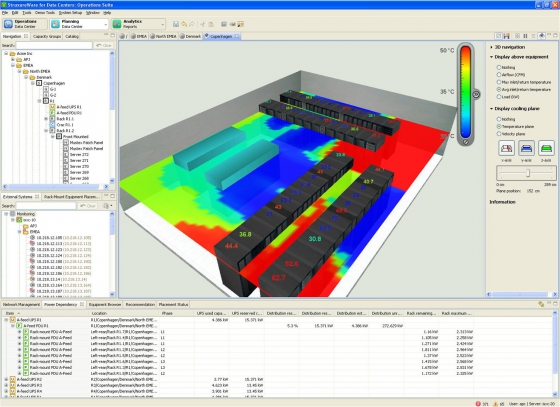
Task: Click the Clear button beside Navigation search
Action: 103,45
